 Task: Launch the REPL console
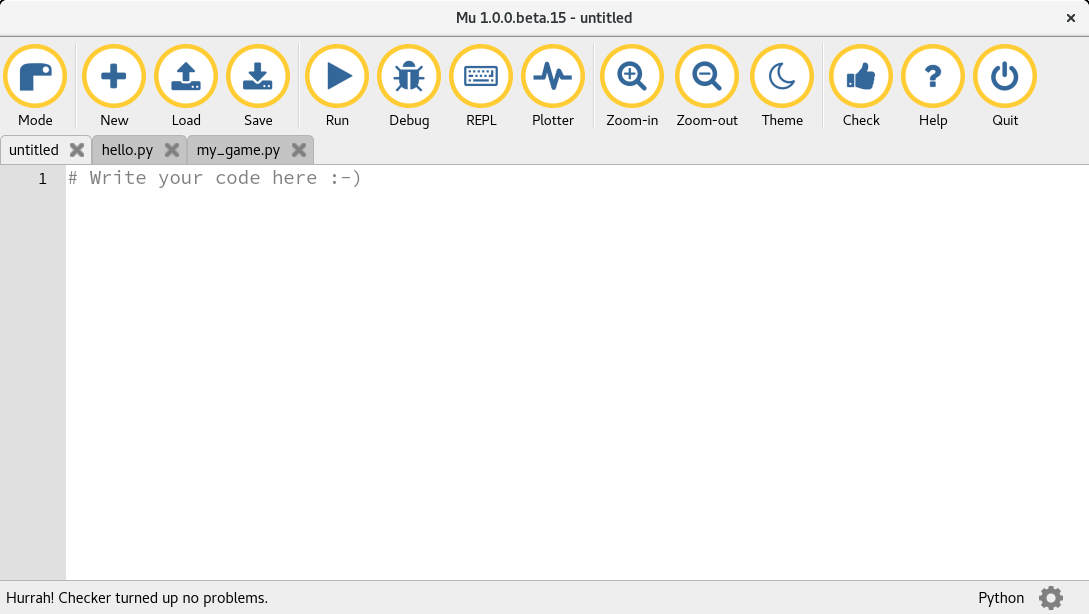tap(481, 77)
